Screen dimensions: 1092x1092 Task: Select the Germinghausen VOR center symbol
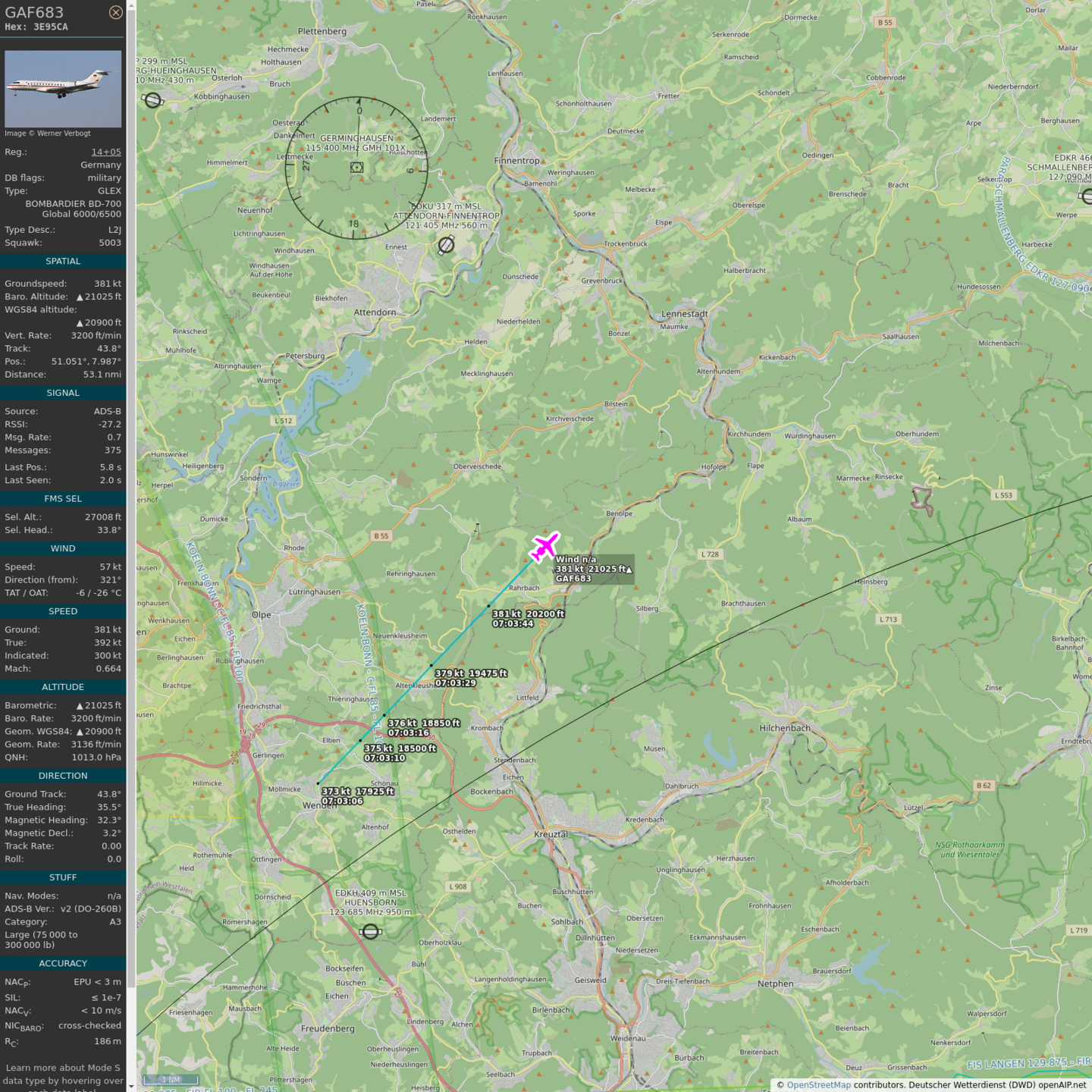[x=357, y=167]
